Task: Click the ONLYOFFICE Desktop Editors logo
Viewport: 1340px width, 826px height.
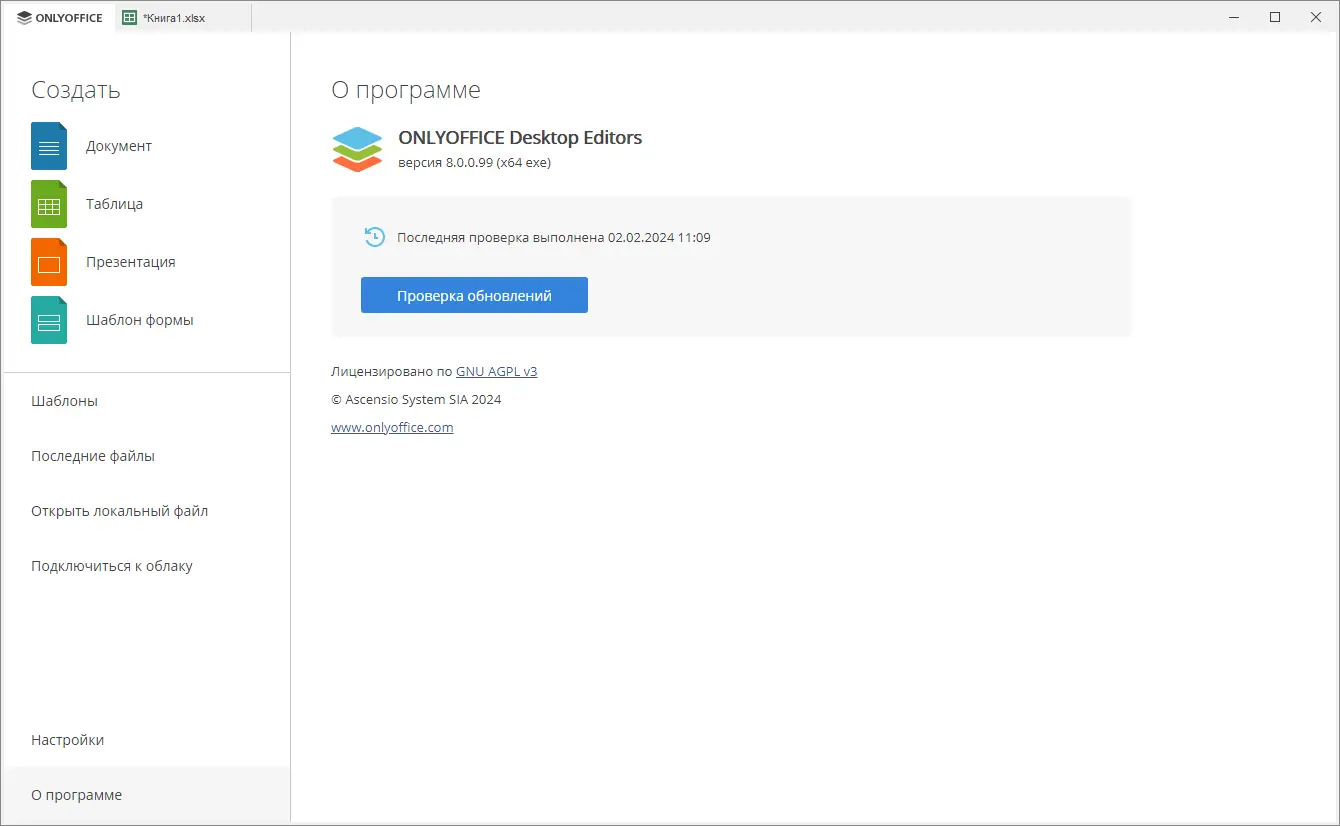Action: 357,149
